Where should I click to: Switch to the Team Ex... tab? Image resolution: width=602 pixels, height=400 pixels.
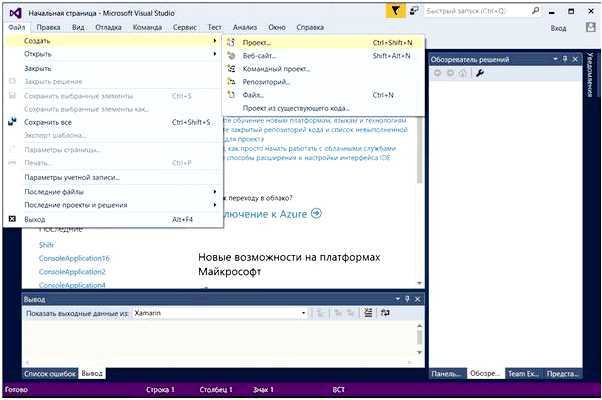click(524, 374)
